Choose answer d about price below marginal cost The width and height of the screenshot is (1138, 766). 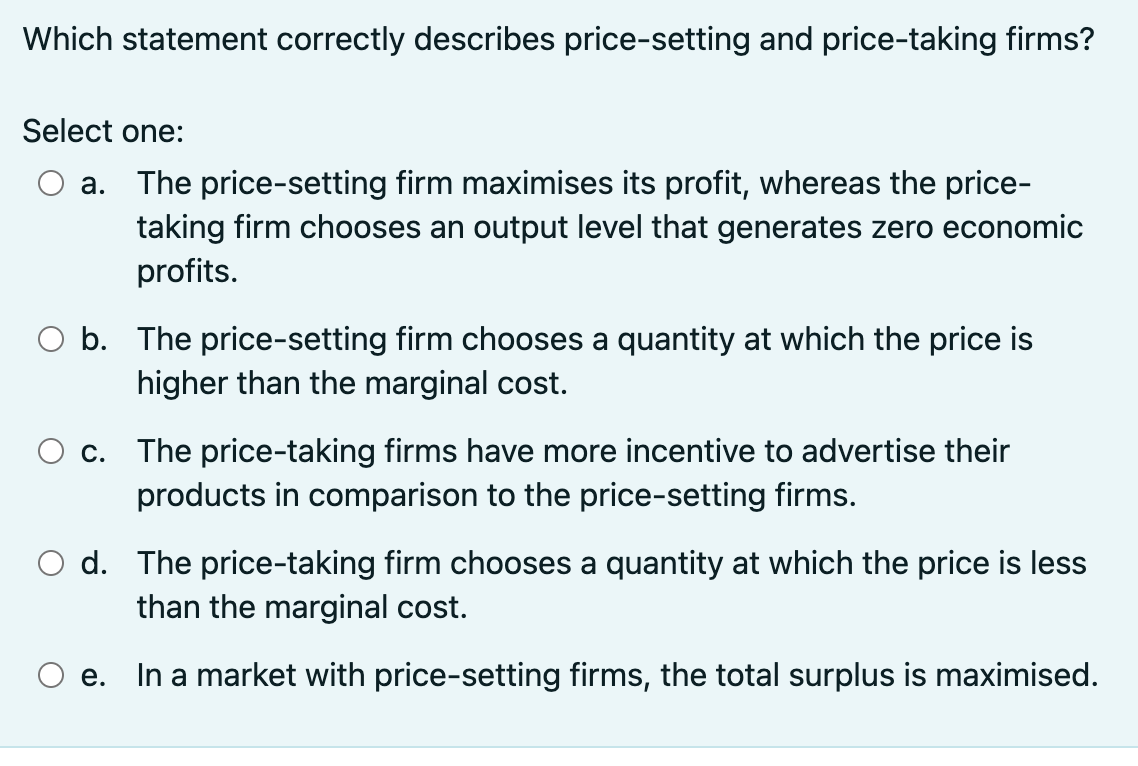pos(50,564)
